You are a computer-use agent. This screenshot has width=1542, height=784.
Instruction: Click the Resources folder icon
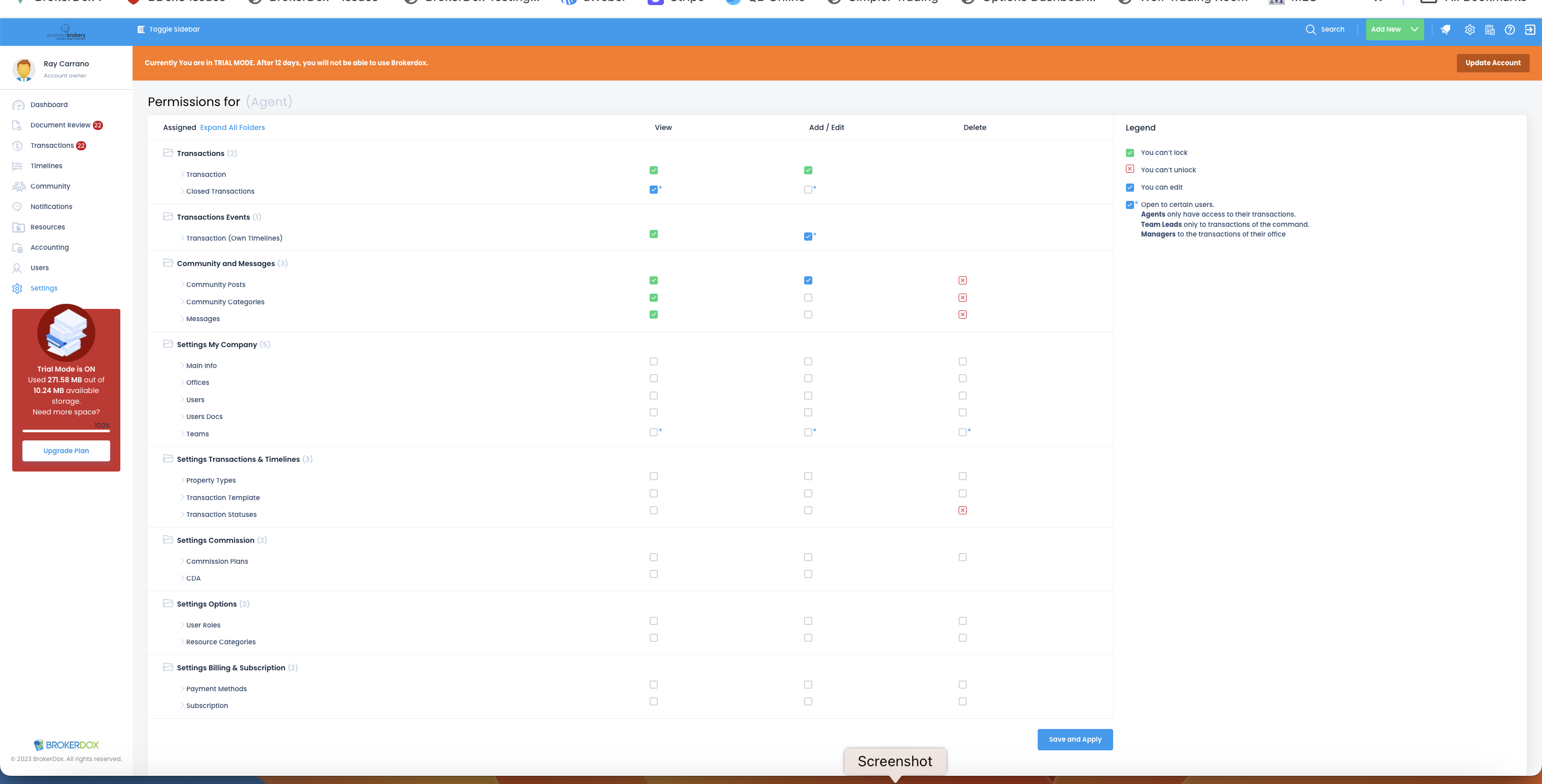point(18,227)
